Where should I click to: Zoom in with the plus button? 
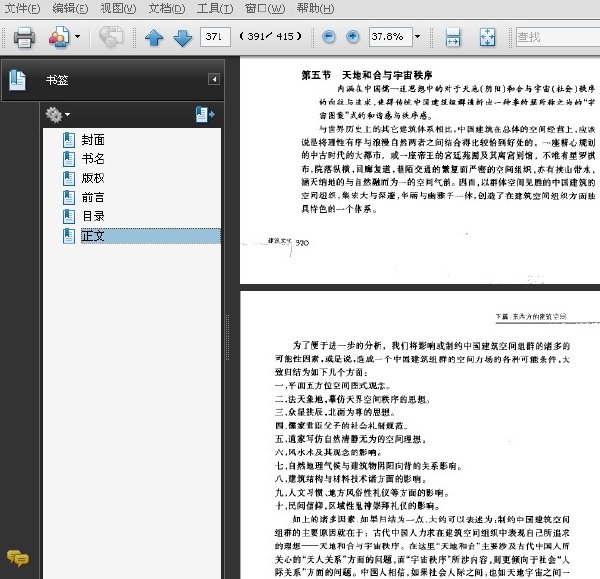[352, 37]
